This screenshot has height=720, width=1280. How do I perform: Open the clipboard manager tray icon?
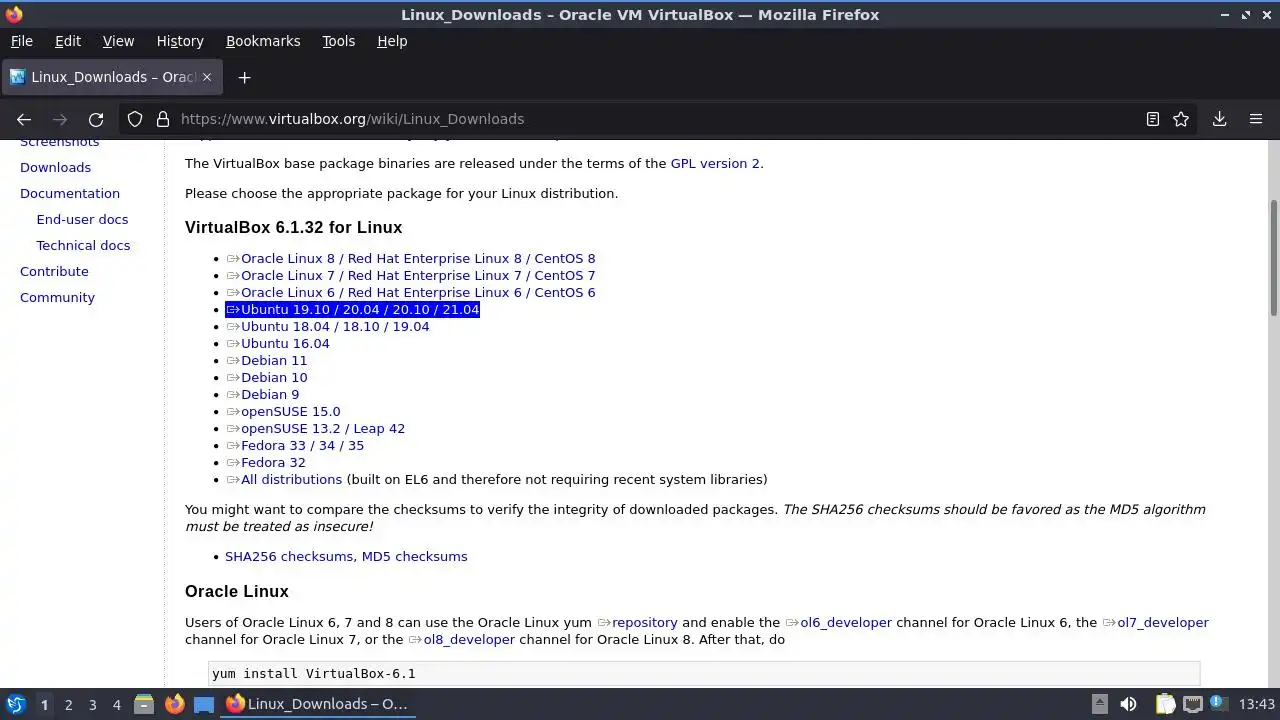[x=1166, y=704]
